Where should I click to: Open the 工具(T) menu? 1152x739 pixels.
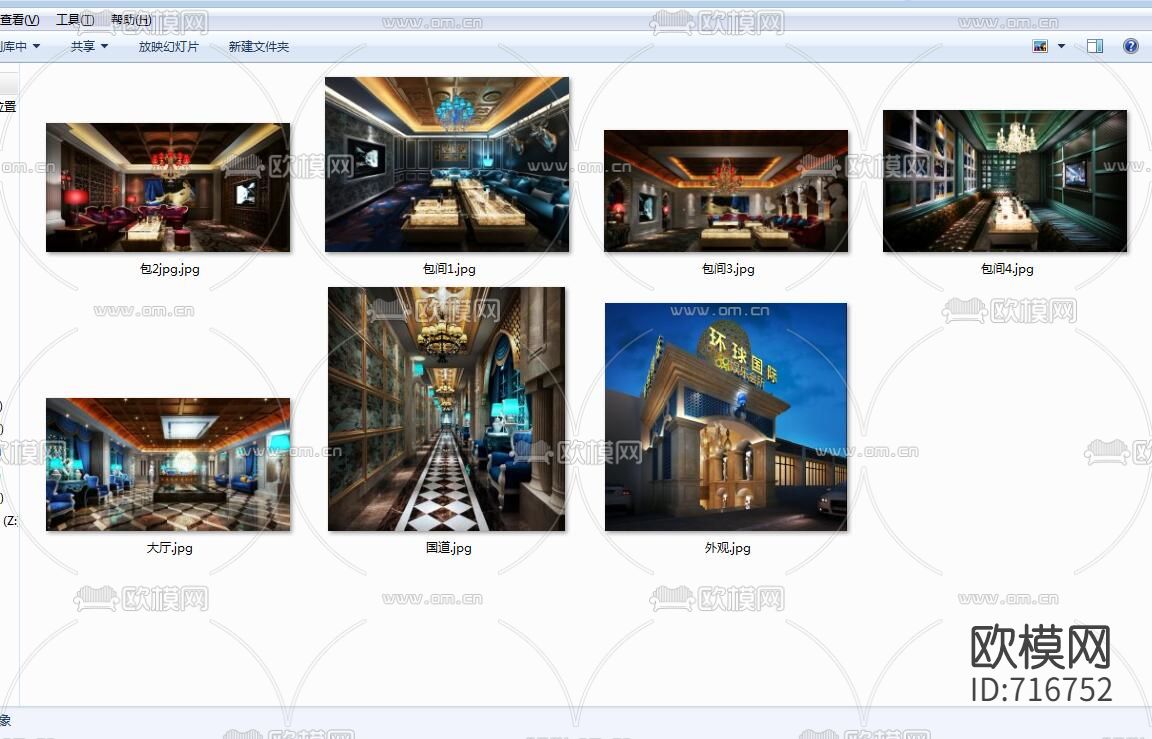click(x=70, y=18)
